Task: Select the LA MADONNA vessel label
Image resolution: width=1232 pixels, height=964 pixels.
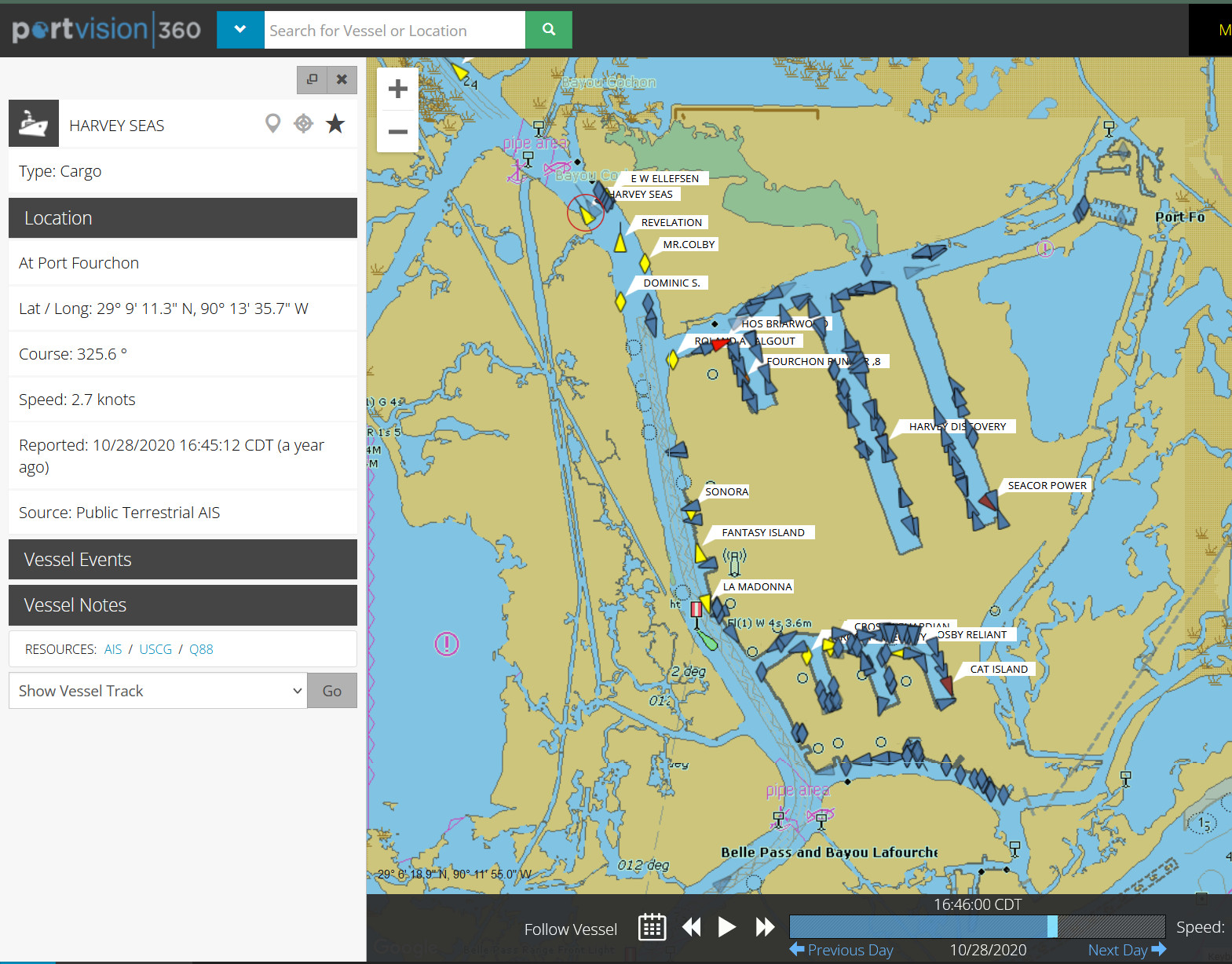Action: point(758,586)
